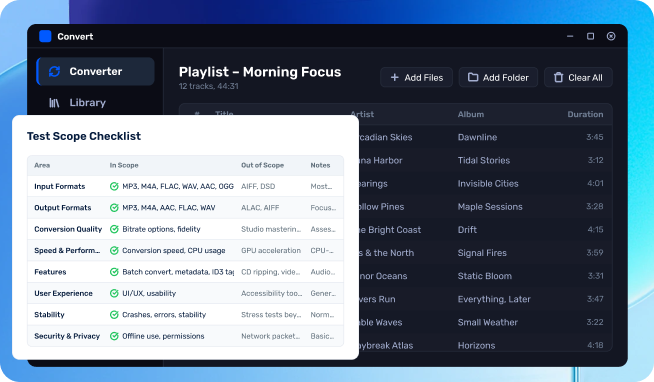
Task: Minimize the Convert window
Action: tap(570, 36)
